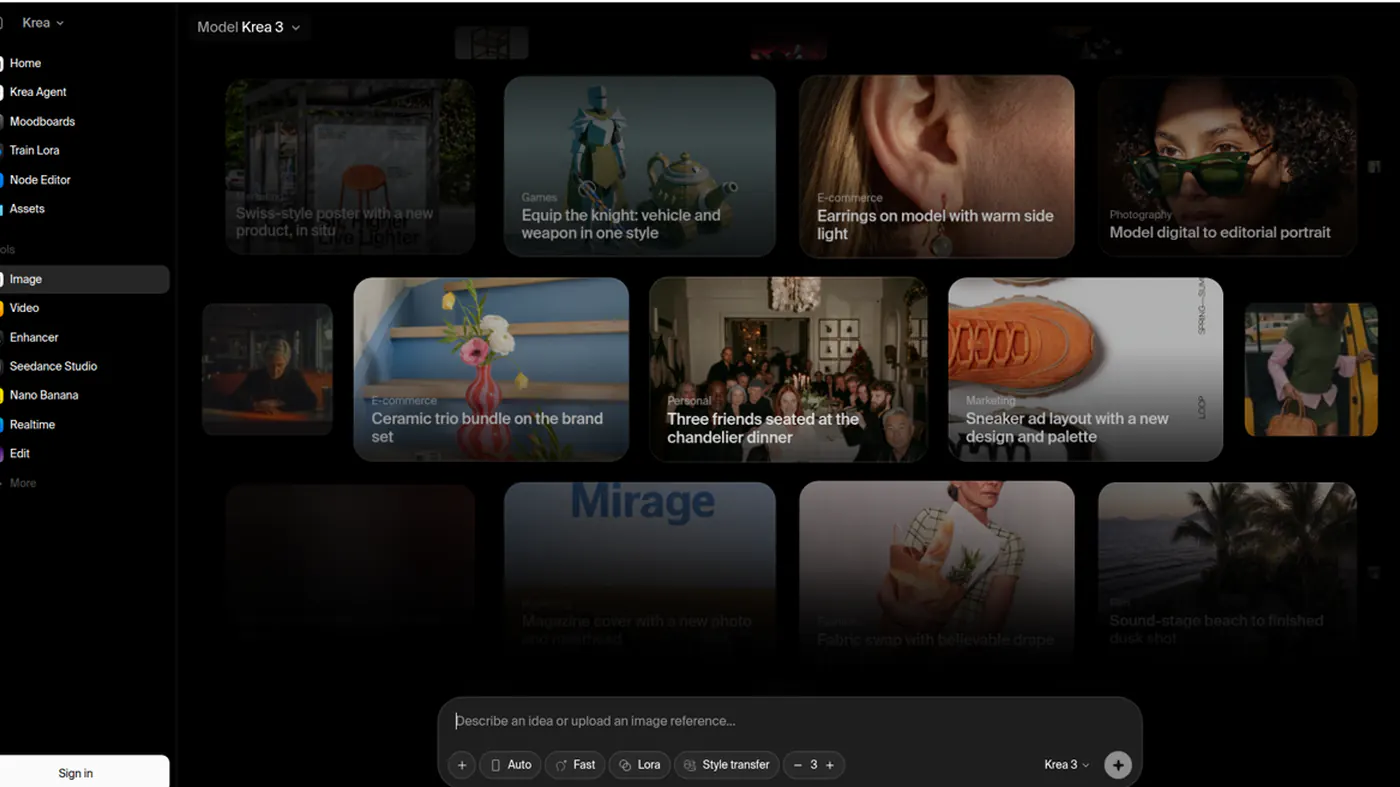Enable Style transfer in prompt bar

[x=727, y=765]
